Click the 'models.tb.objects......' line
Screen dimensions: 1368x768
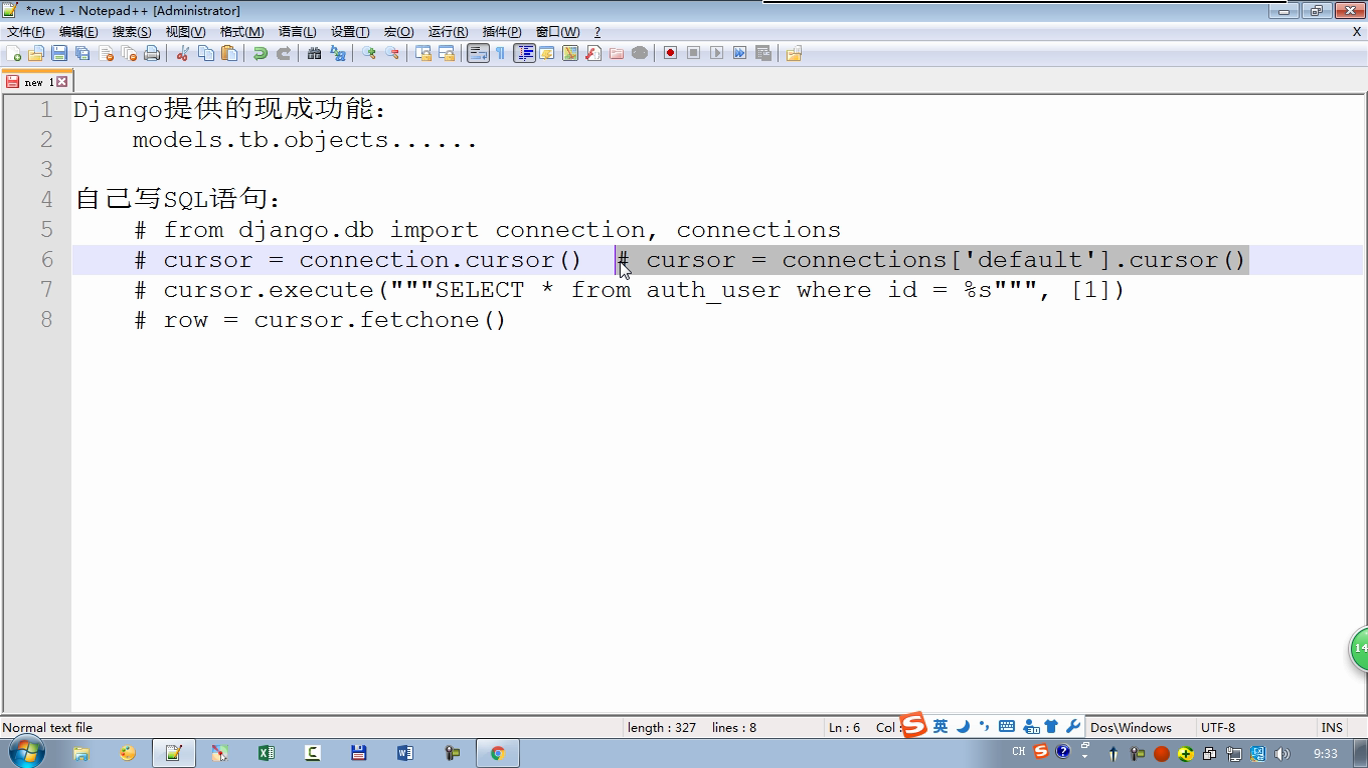(305, 140)
